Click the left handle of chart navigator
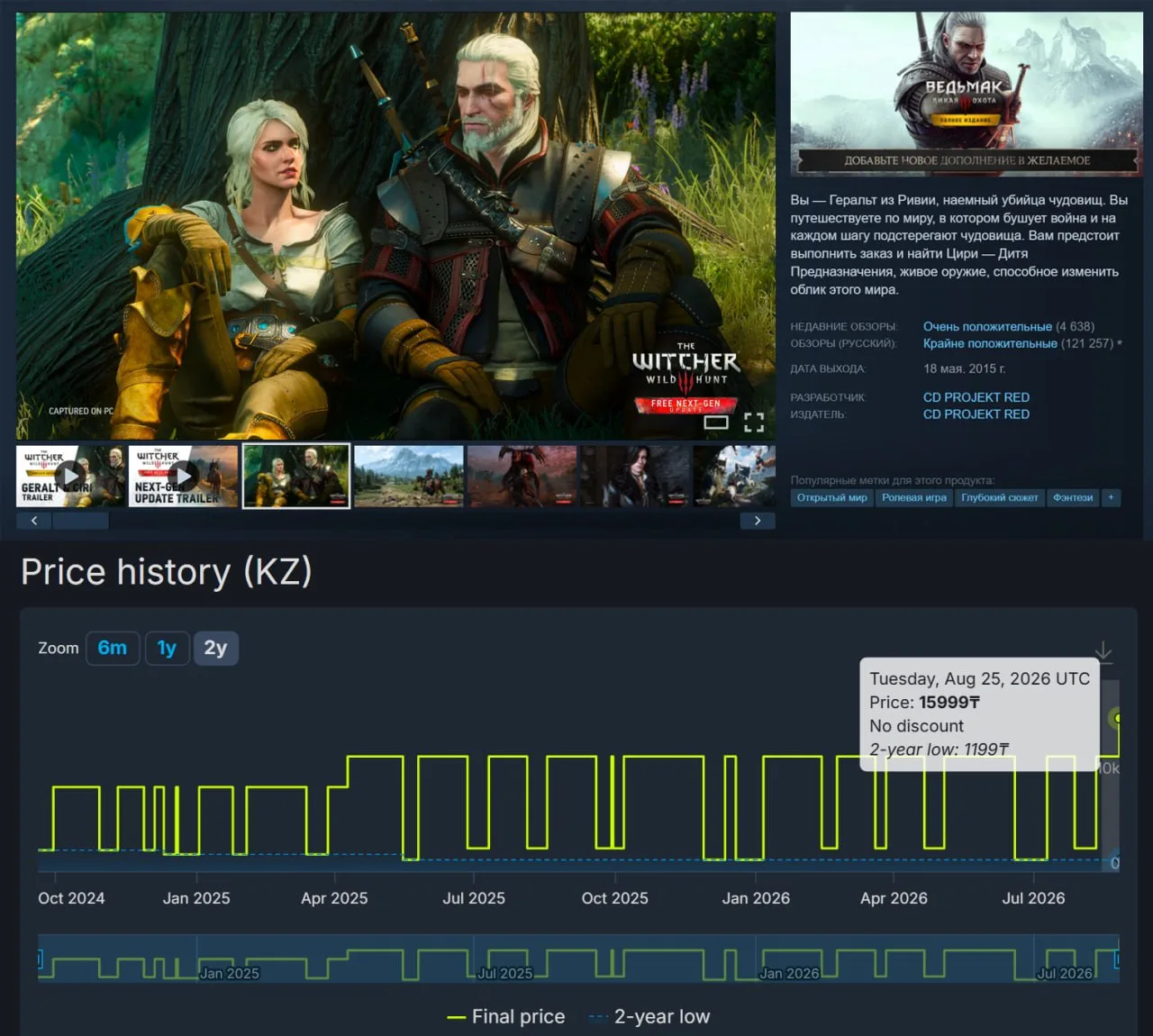Image resolution: width=1153 pixels, height=1036 pixels. 40,959
